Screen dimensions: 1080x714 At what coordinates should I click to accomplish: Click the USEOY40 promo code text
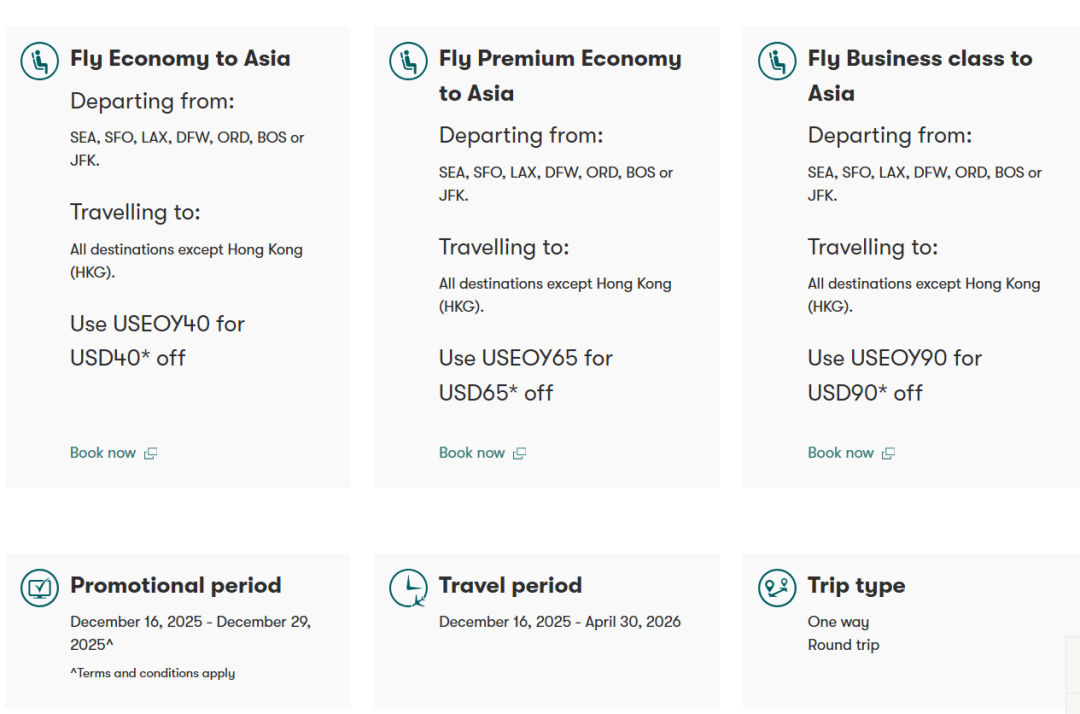click(163, 324)
